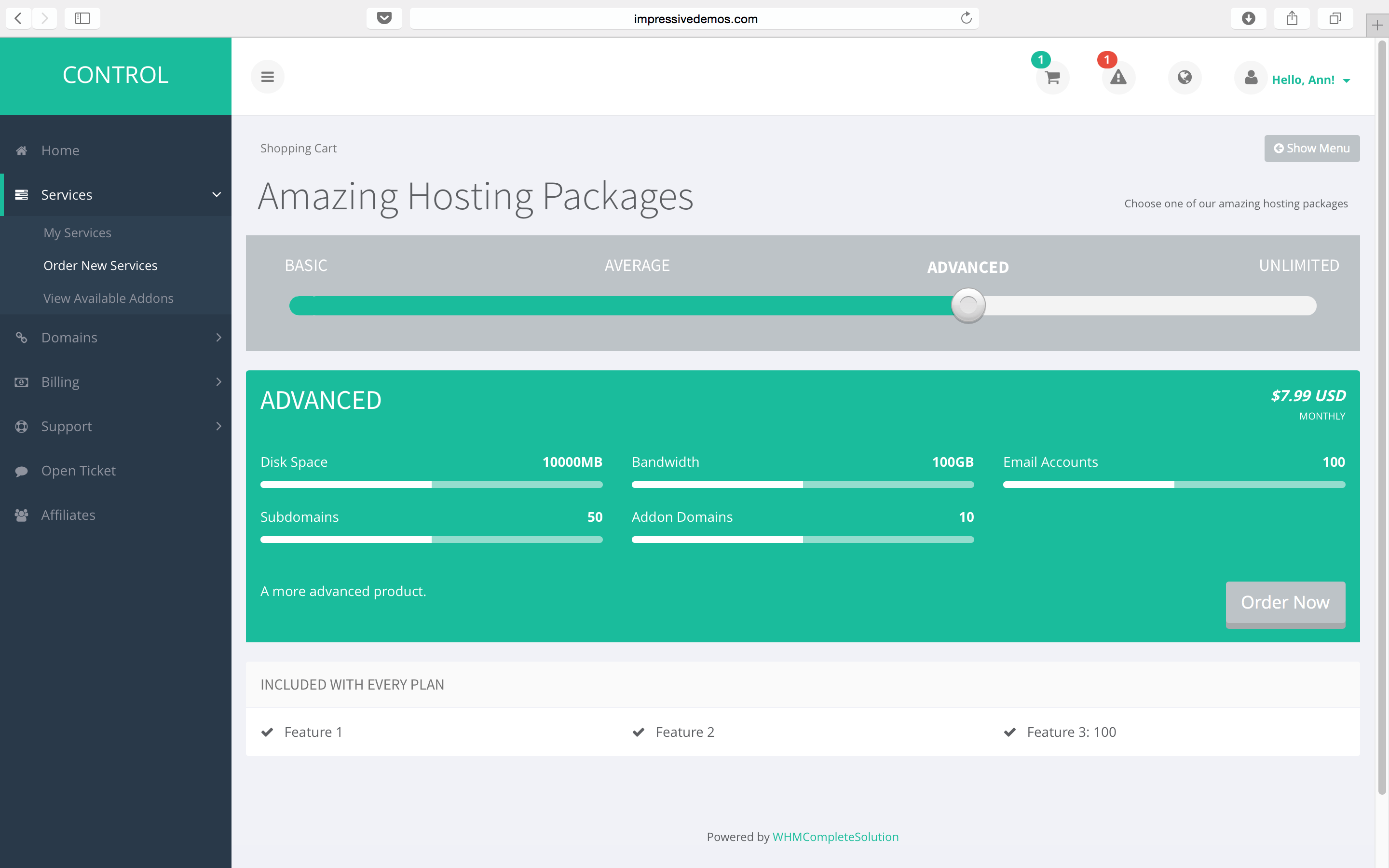Screen dimensions: 1389x868
Task: Reload the page with refresh icon
Action: (966, 18)
